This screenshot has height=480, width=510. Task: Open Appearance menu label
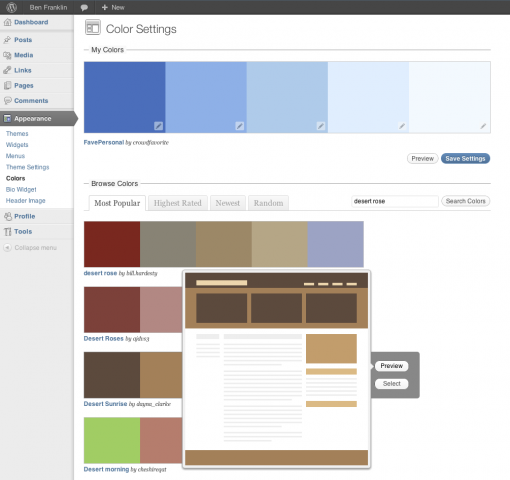tap(33, 118)
